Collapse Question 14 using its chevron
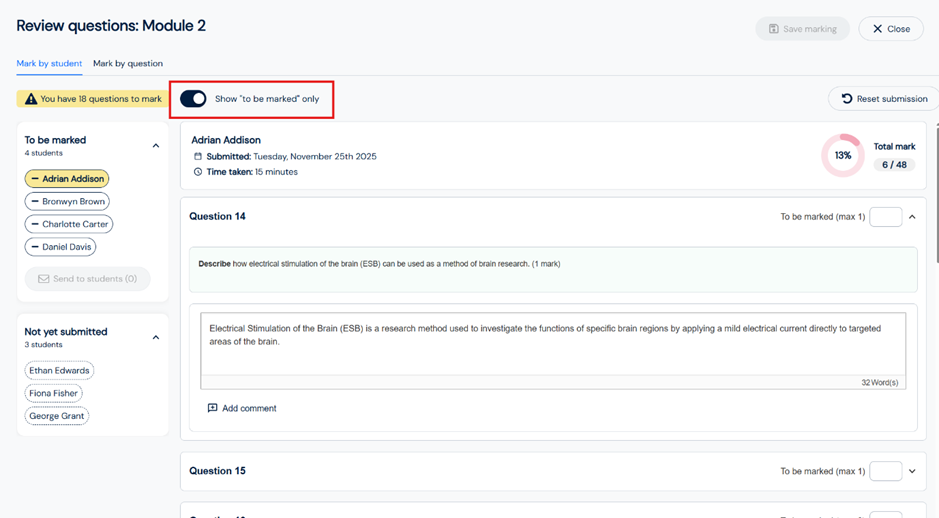Viewport: 939px width, 518px height. (x=912, y=217)
